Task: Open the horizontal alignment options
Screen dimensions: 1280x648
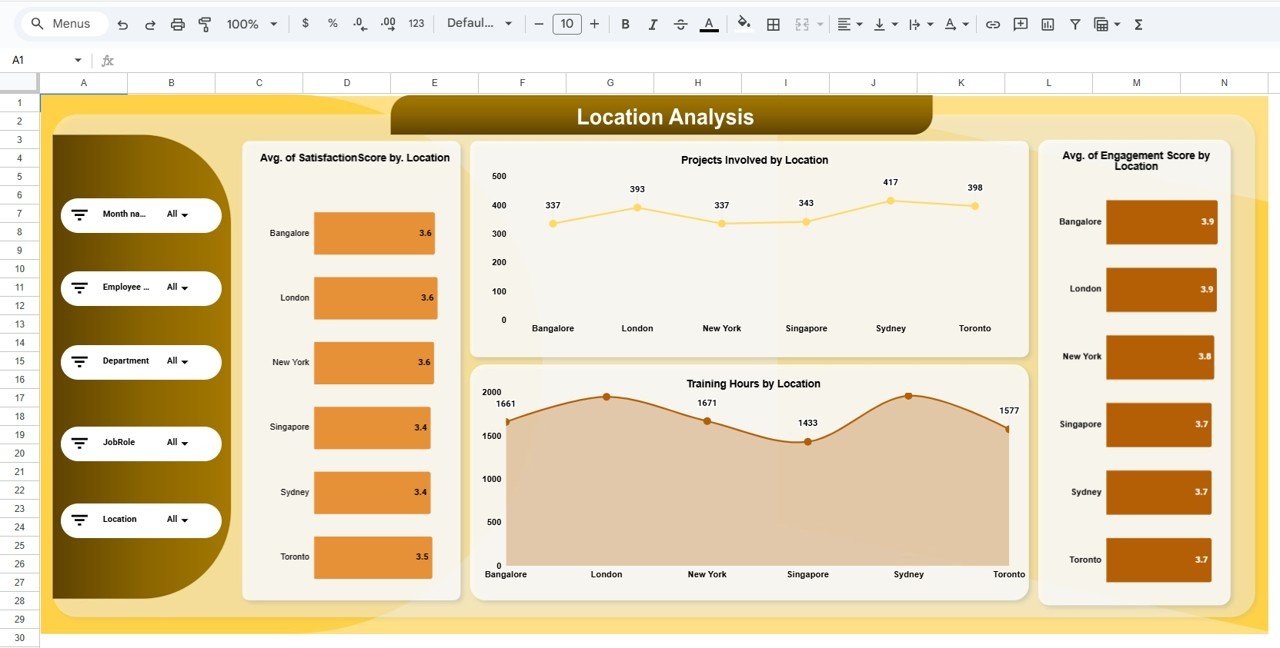Action: click(x=849, y=23)
